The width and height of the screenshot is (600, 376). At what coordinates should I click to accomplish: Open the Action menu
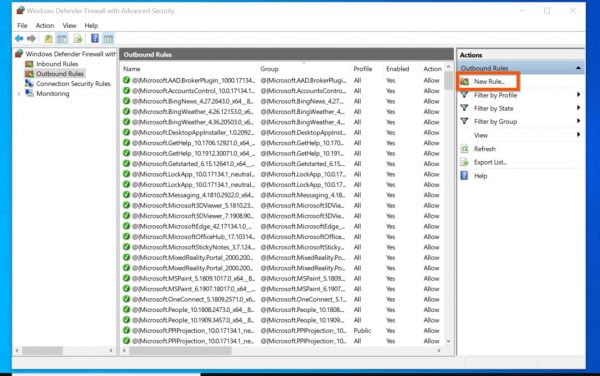[44, 26]
